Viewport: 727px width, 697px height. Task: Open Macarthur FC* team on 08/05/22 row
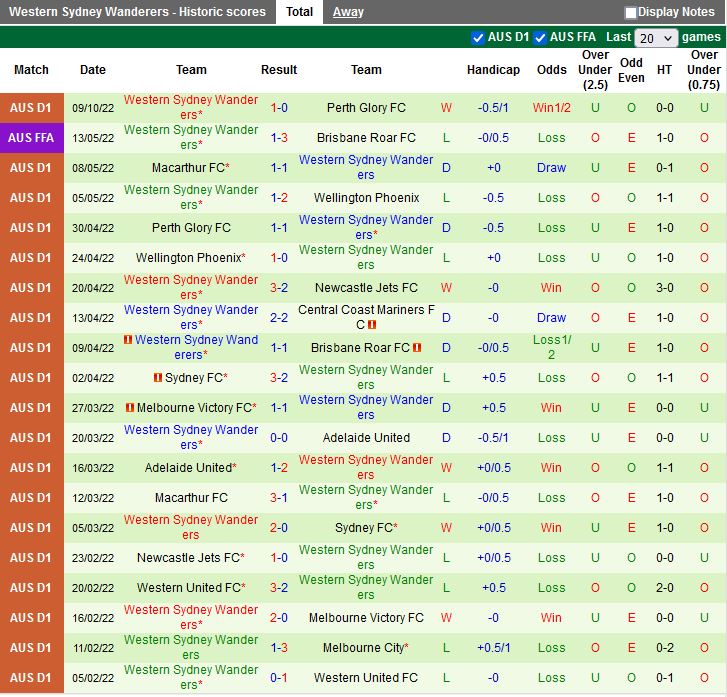pyautogui.click(x=191, y=167)
